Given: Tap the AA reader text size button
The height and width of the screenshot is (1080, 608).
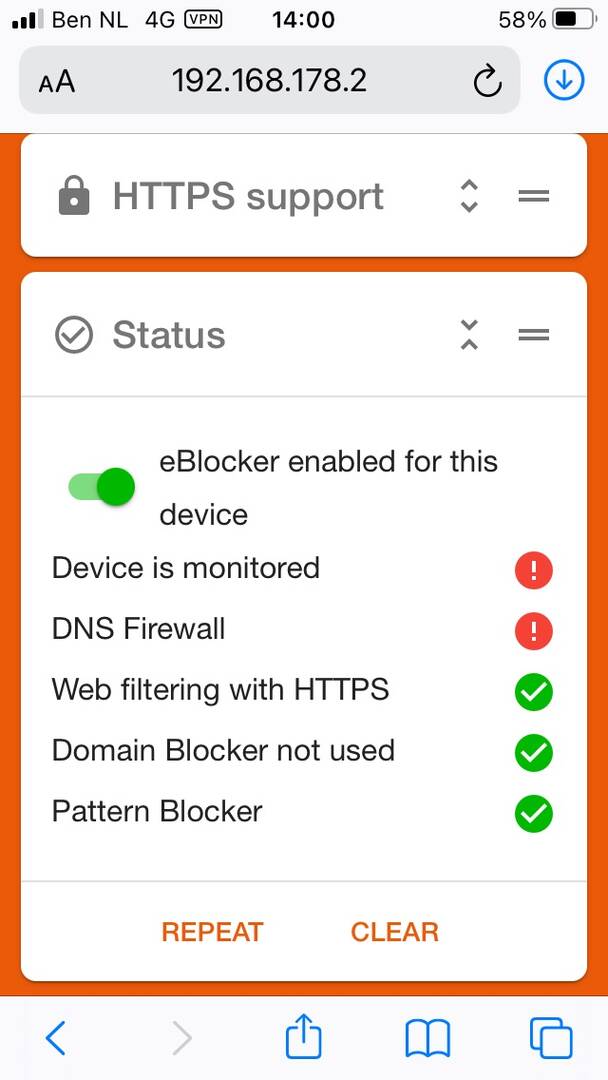Looking at the screenshot, I should pyautogui.click(x=56, y=83).
